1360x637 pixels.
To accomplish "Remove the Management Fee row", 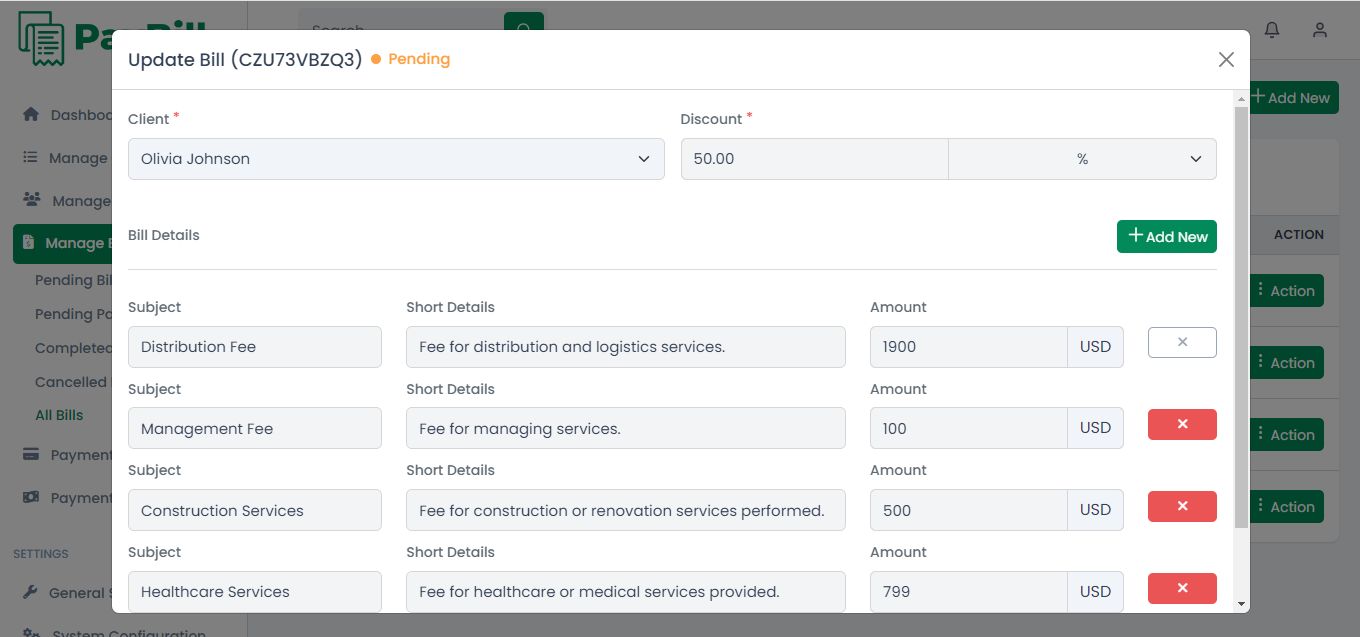I will (x=1182, y=425).
